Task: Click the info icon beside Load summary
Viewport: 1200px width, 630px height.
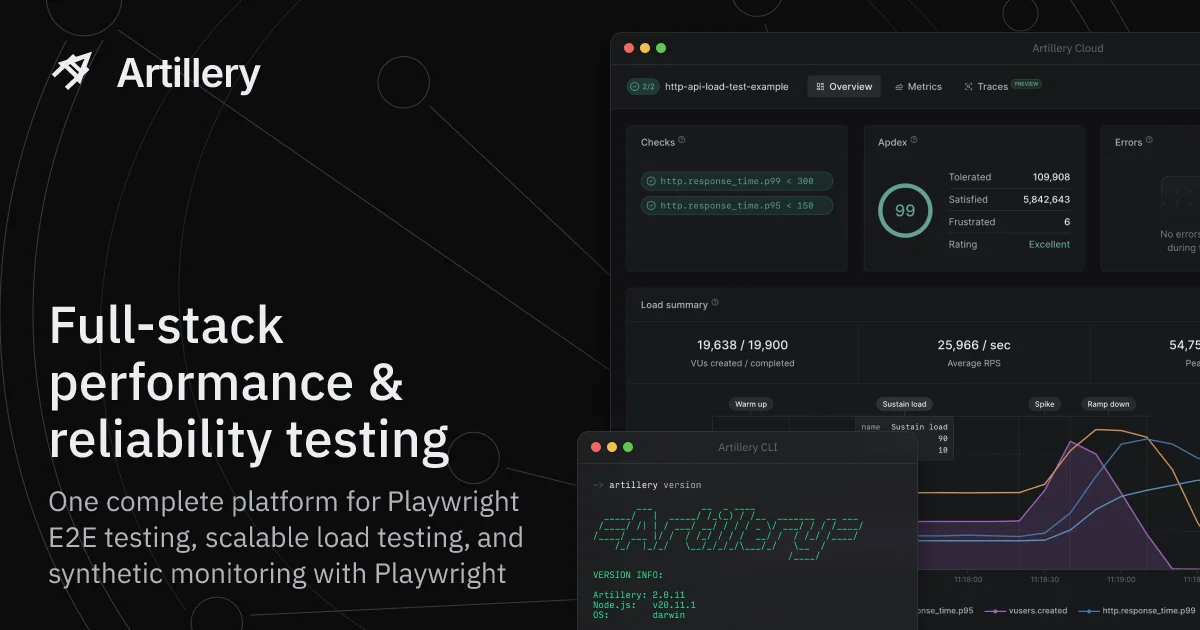Action: click(x=715, y=303)
